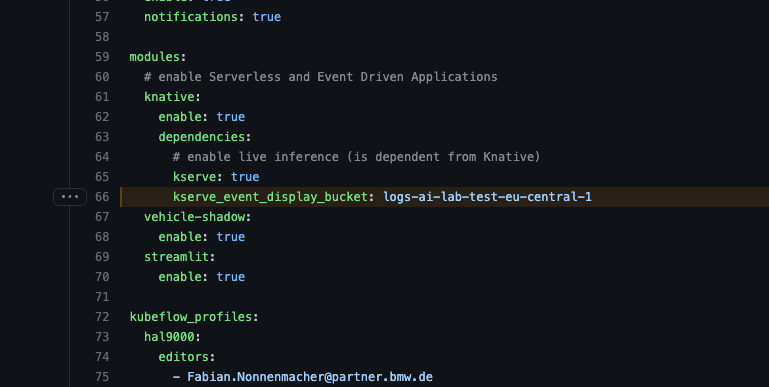Click line number 75
Screen dimensions: 769x387
(x=102, y=377)
